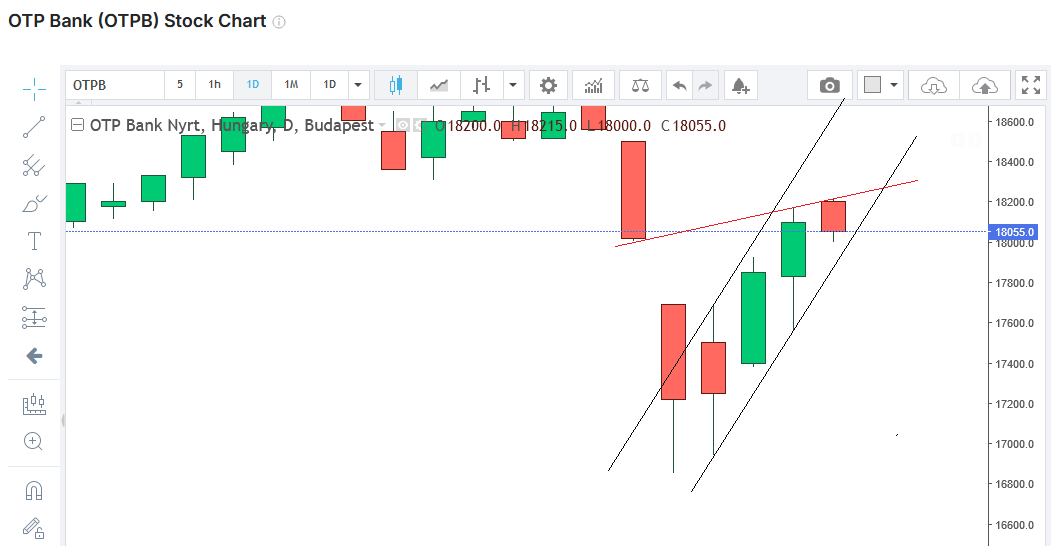Expand the layout square dropdown arrow
Image resolution: width=1061 pixels, height=546 pixels.
tap(894, 85)
